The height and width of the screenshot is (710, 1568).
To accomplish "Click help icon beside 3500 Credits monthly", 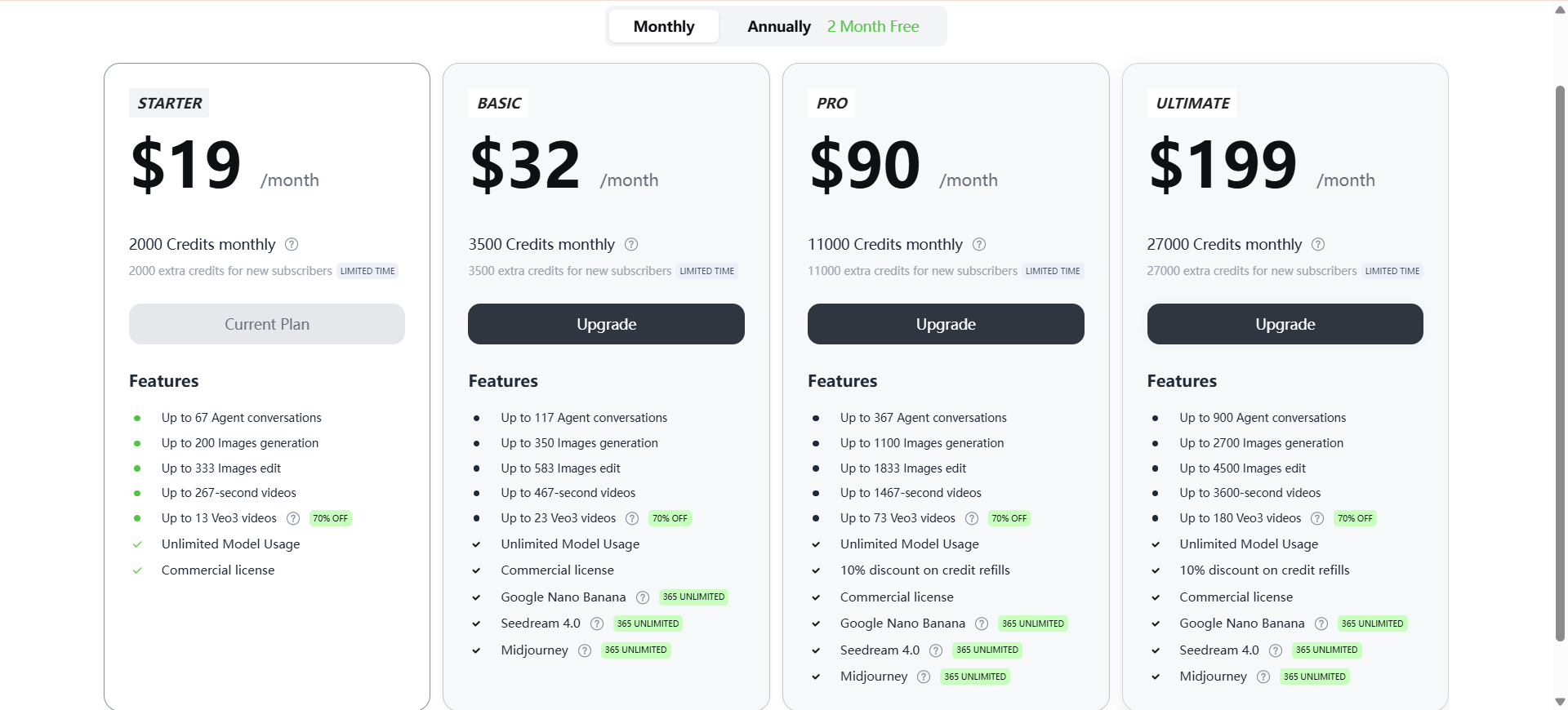I will (x=631, y=244).
